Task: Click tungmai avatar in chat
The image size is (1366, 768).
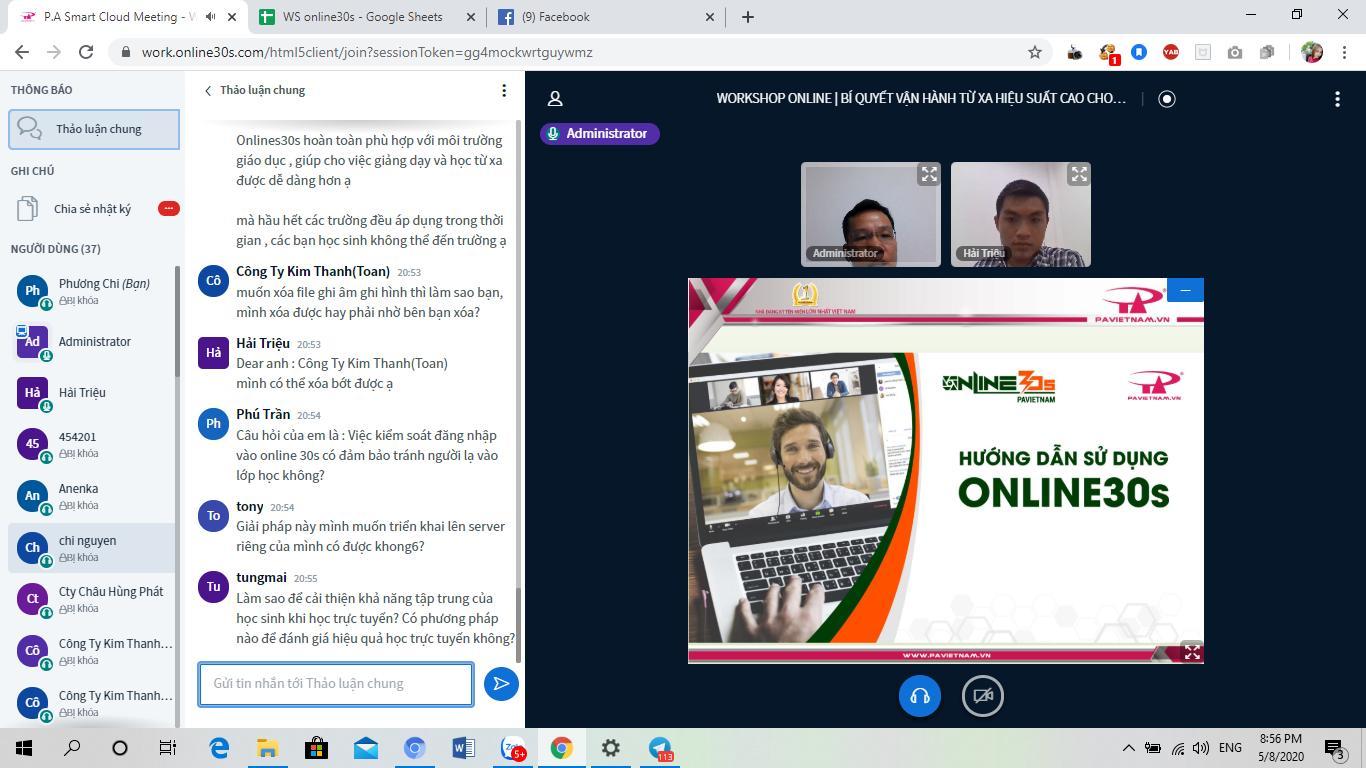Action: [x=213, y=587]
